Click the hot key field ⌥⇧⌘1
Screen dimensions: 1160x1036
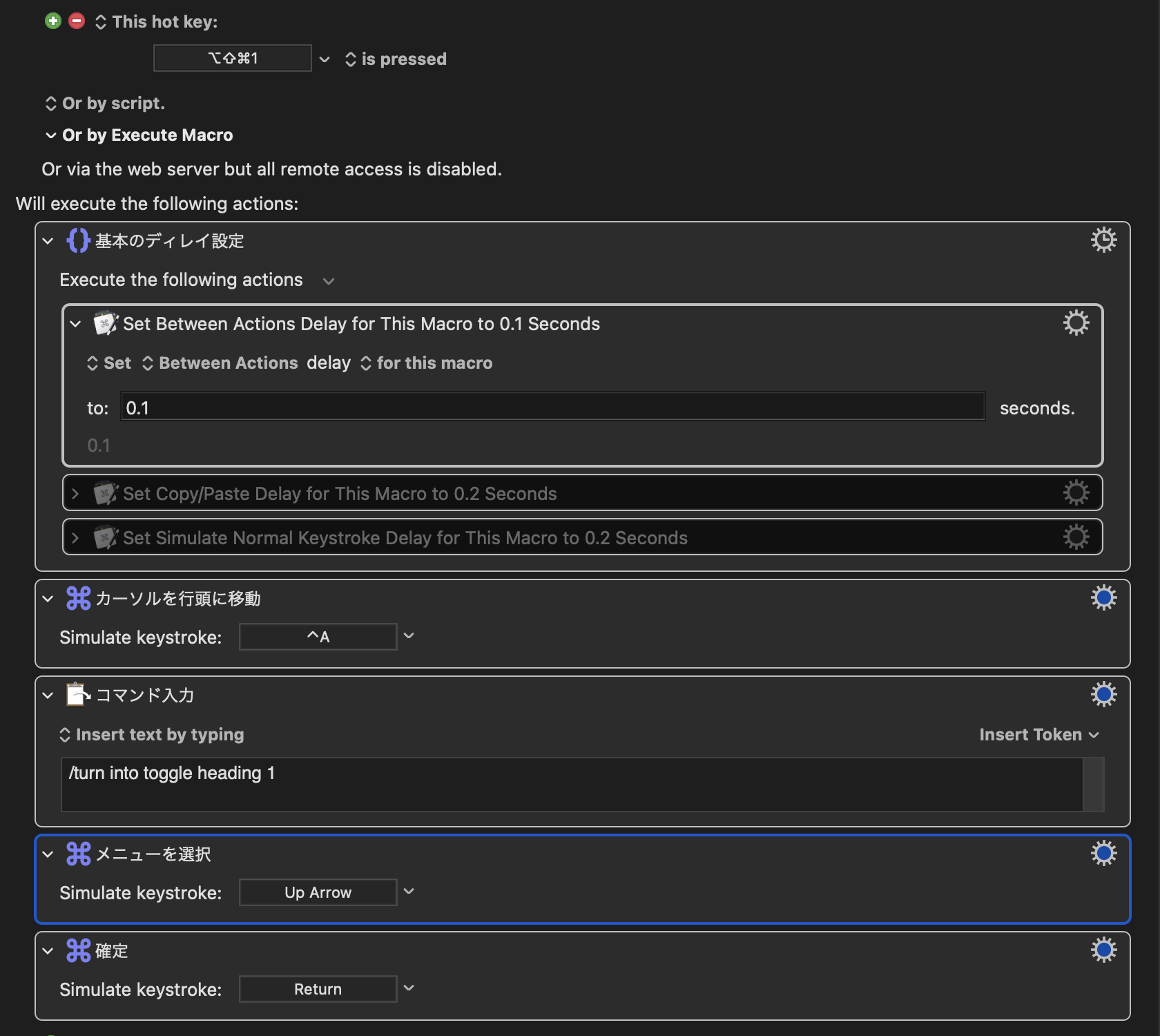pos(233,58)
